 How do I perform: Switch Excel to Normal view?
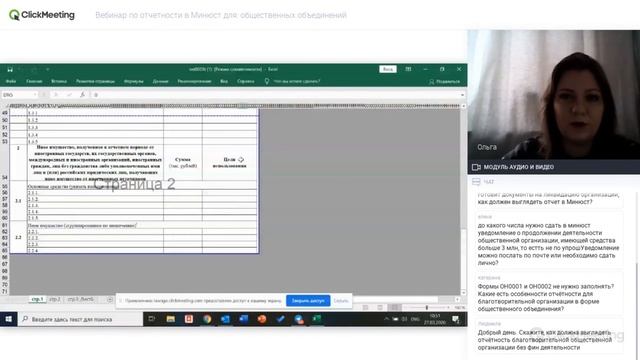tap(365, 307)
